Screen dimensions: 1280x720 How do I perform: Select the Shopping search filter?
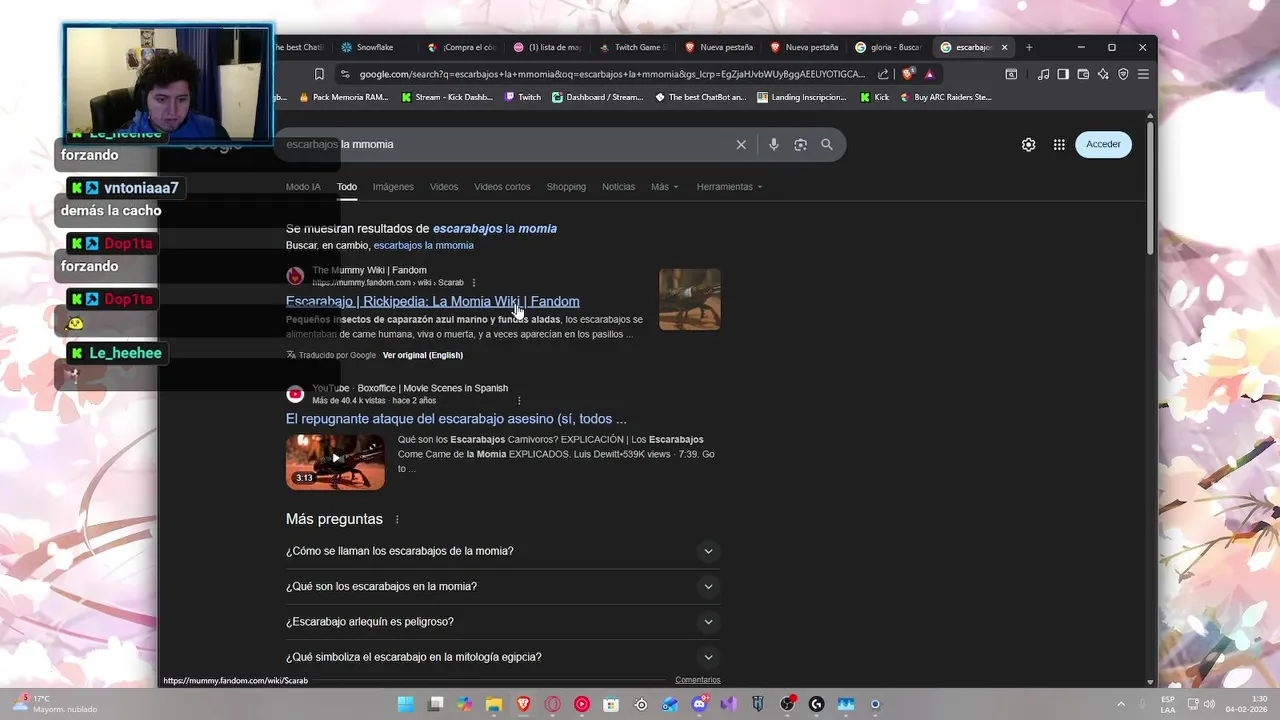click(x=566, y=187)
